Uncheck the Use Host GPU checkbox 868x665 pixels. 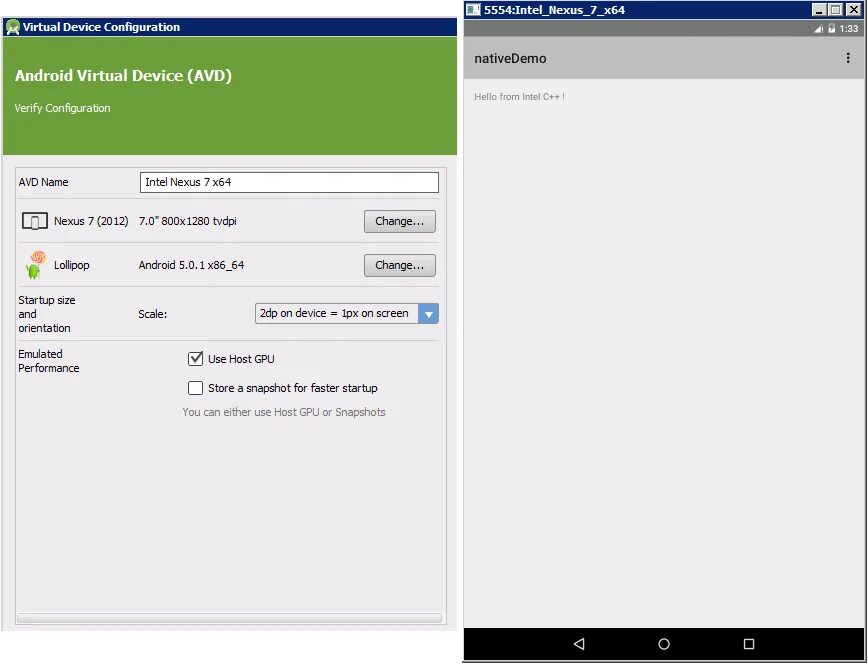[195, 359]
